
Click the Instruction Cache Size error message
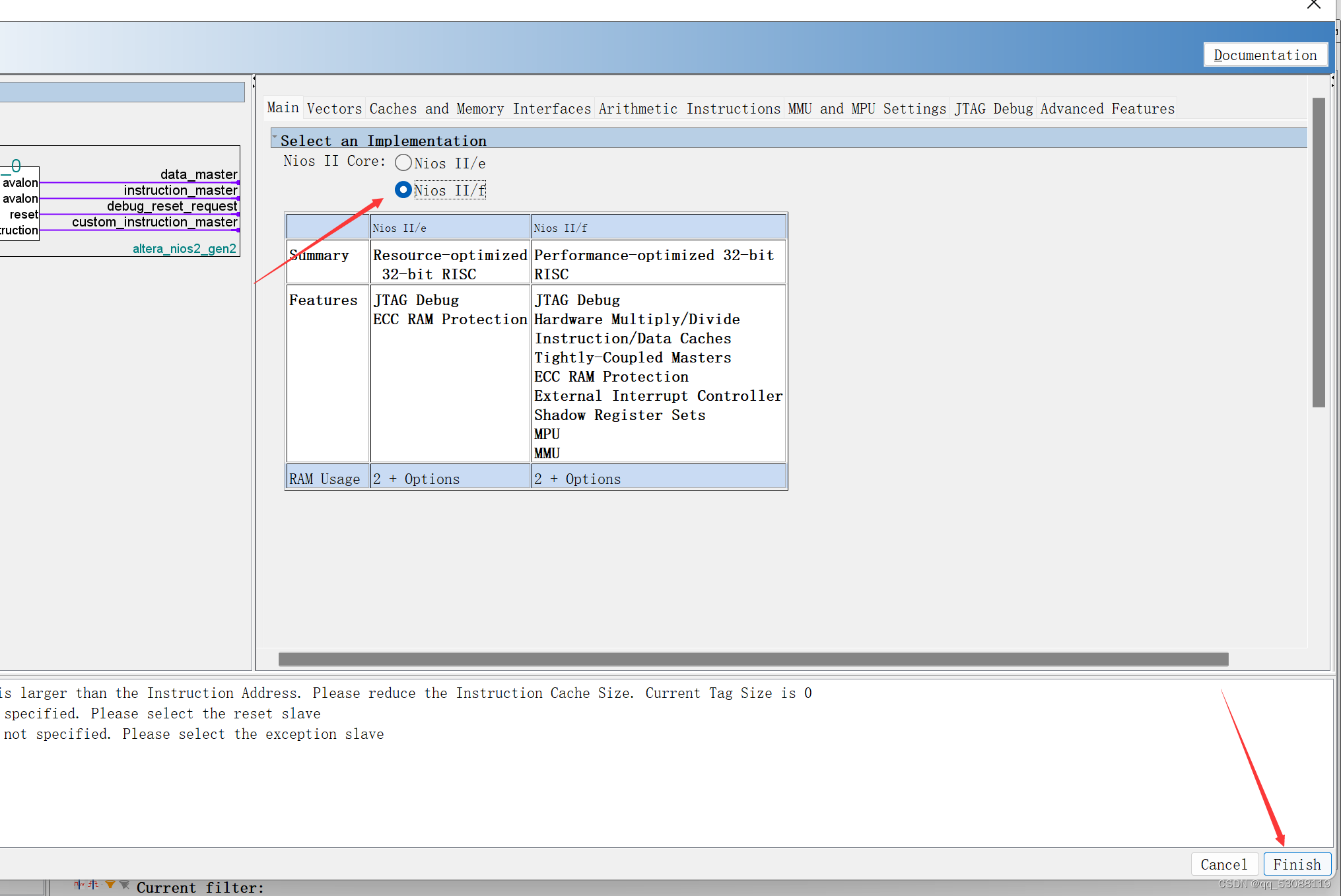[x=406, y=693]
